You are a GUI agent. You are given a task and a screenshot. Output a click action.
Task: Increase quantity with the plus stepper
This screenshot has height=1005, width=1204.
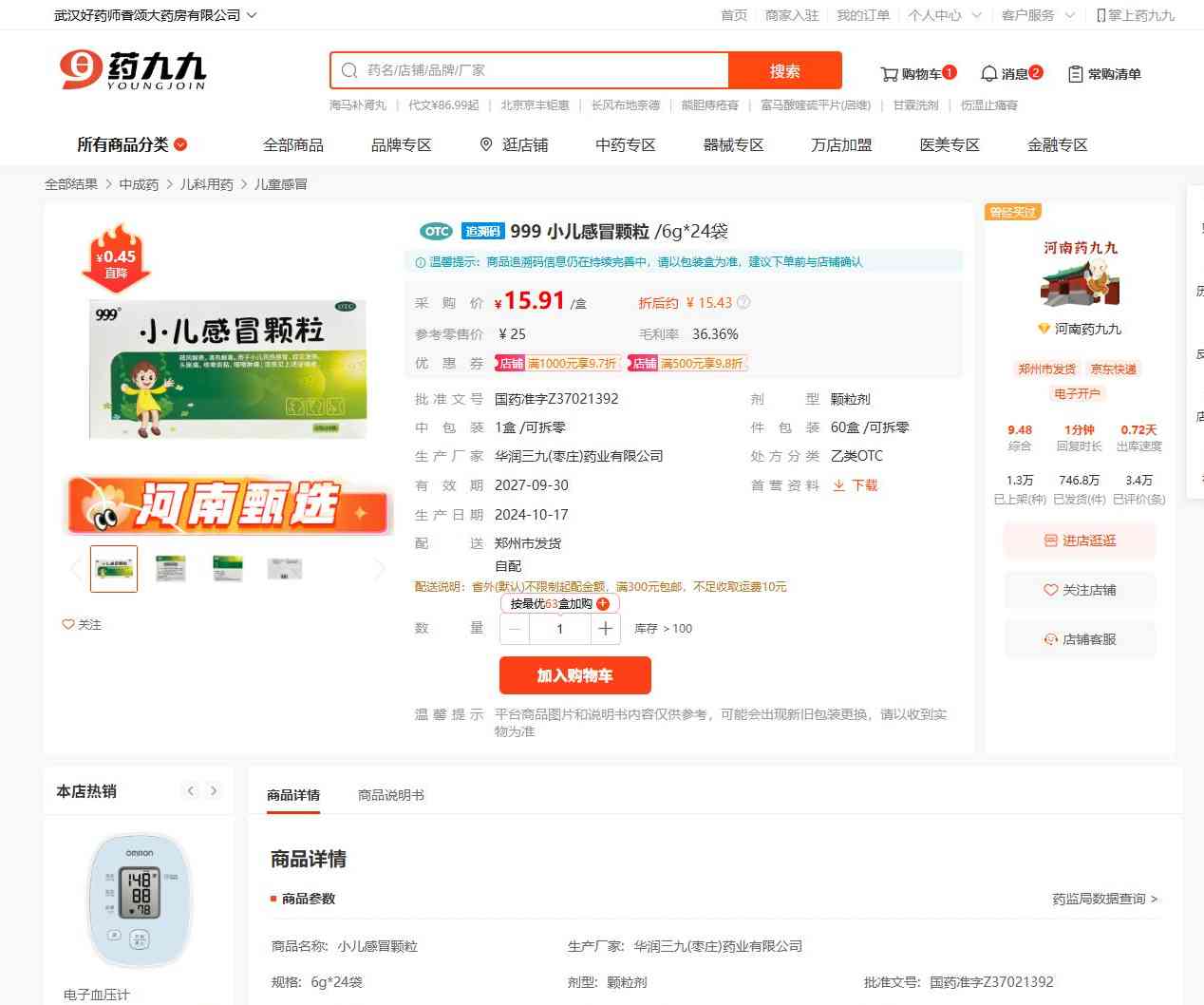click(606, 629)
